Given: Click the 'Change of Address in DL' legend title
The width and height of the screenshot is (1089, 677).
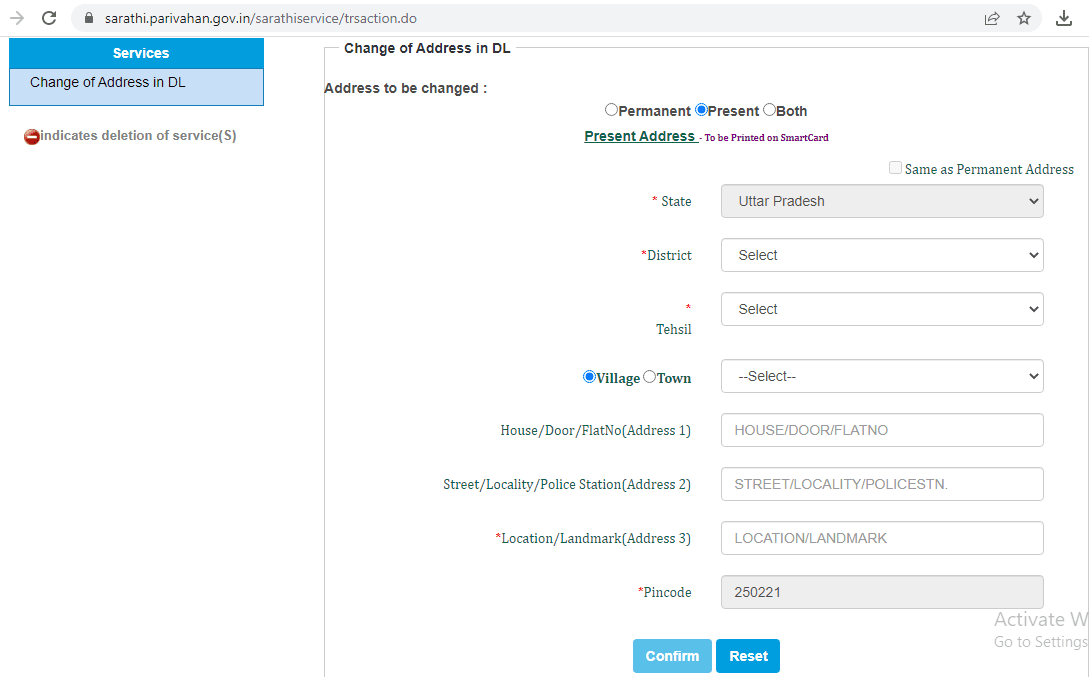Looking at the screenshot, I should [x=427, y=48].
